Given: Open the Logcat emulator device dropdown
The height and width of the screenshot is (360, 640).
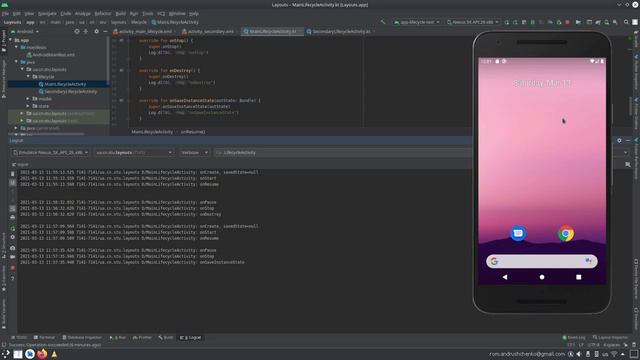Looking at the screenshot, I should pyautogui.click(x=51, y=153).
